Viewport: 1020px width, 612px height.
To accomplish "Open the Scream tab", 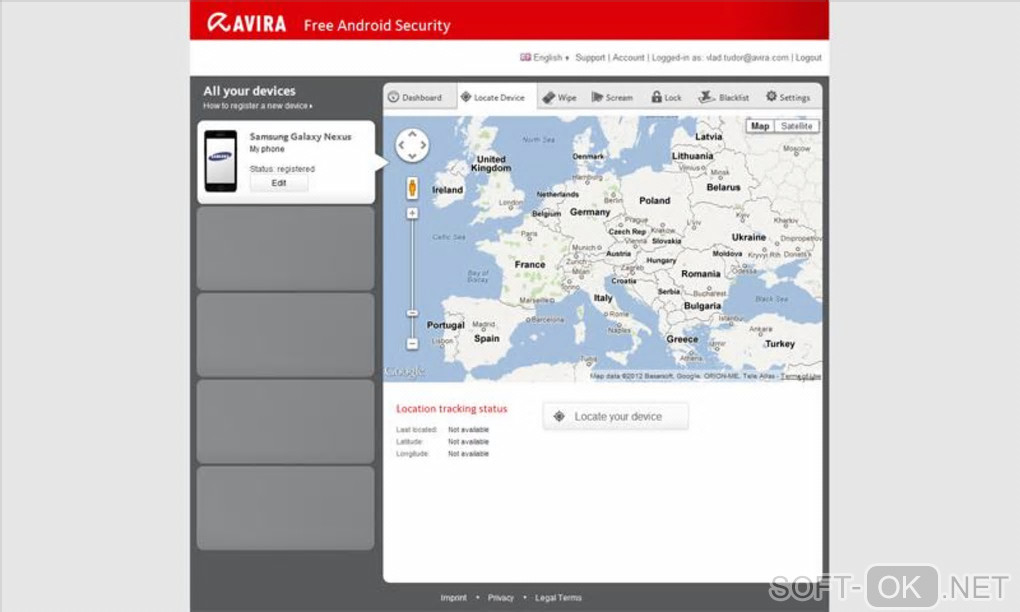I will [612, 98].
